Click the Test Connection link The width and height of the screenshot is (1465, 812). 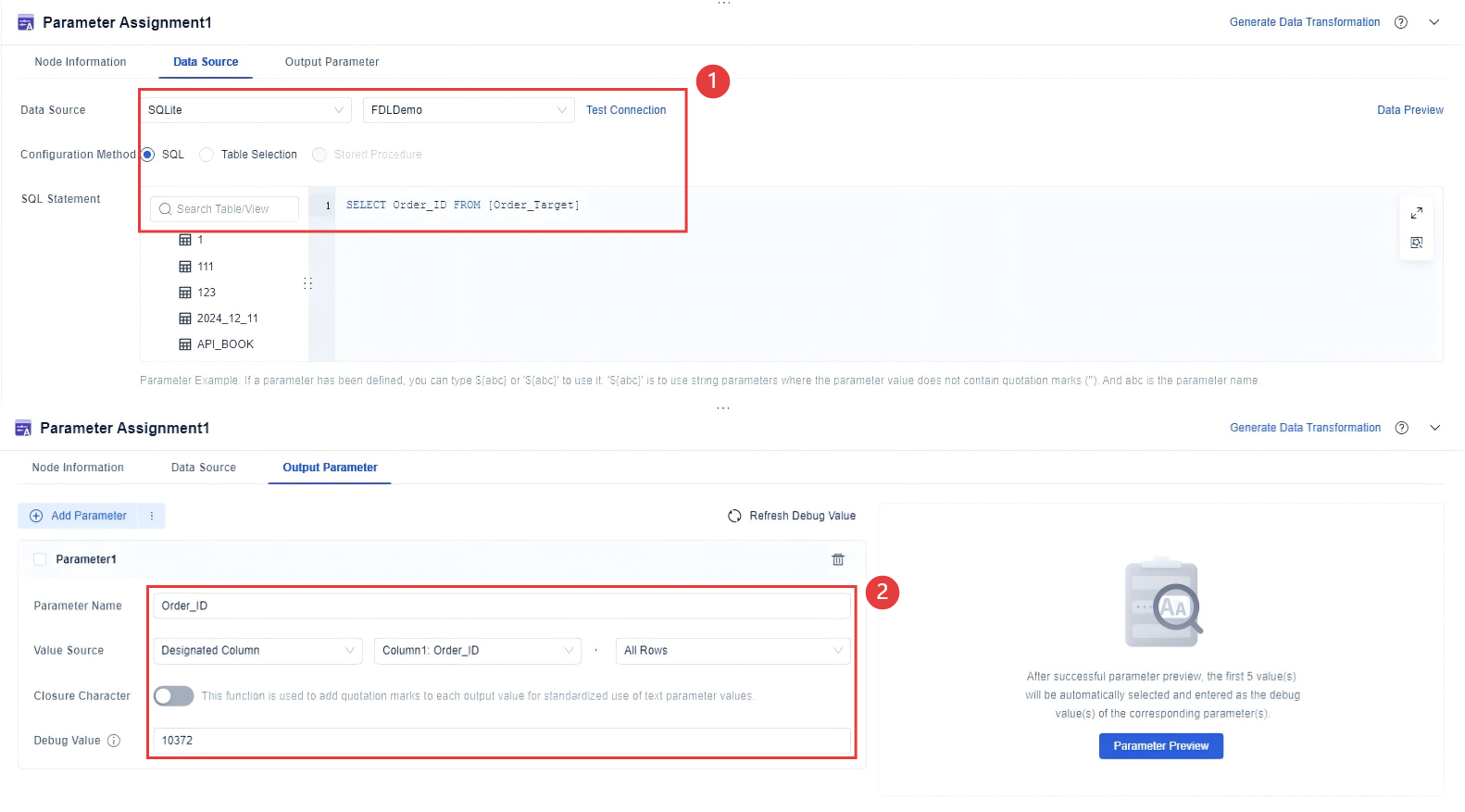626,110
